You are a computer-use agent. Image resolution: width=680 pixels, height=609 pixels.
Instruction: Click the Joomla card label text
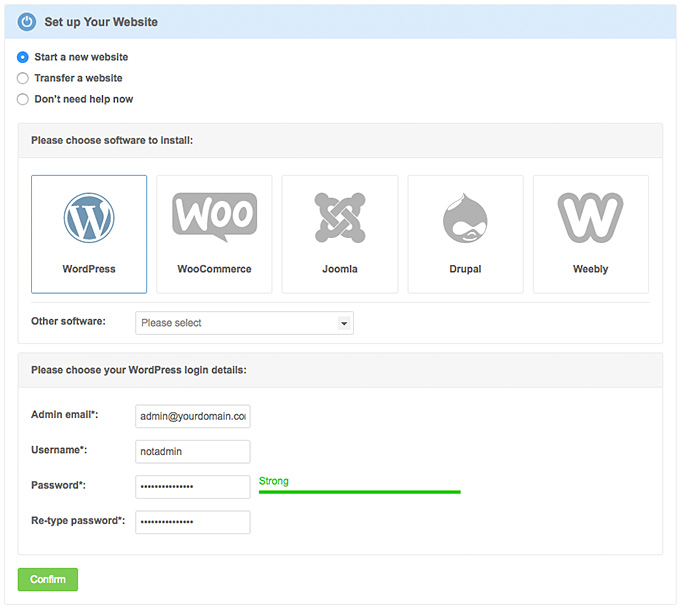tap(340, 269)
